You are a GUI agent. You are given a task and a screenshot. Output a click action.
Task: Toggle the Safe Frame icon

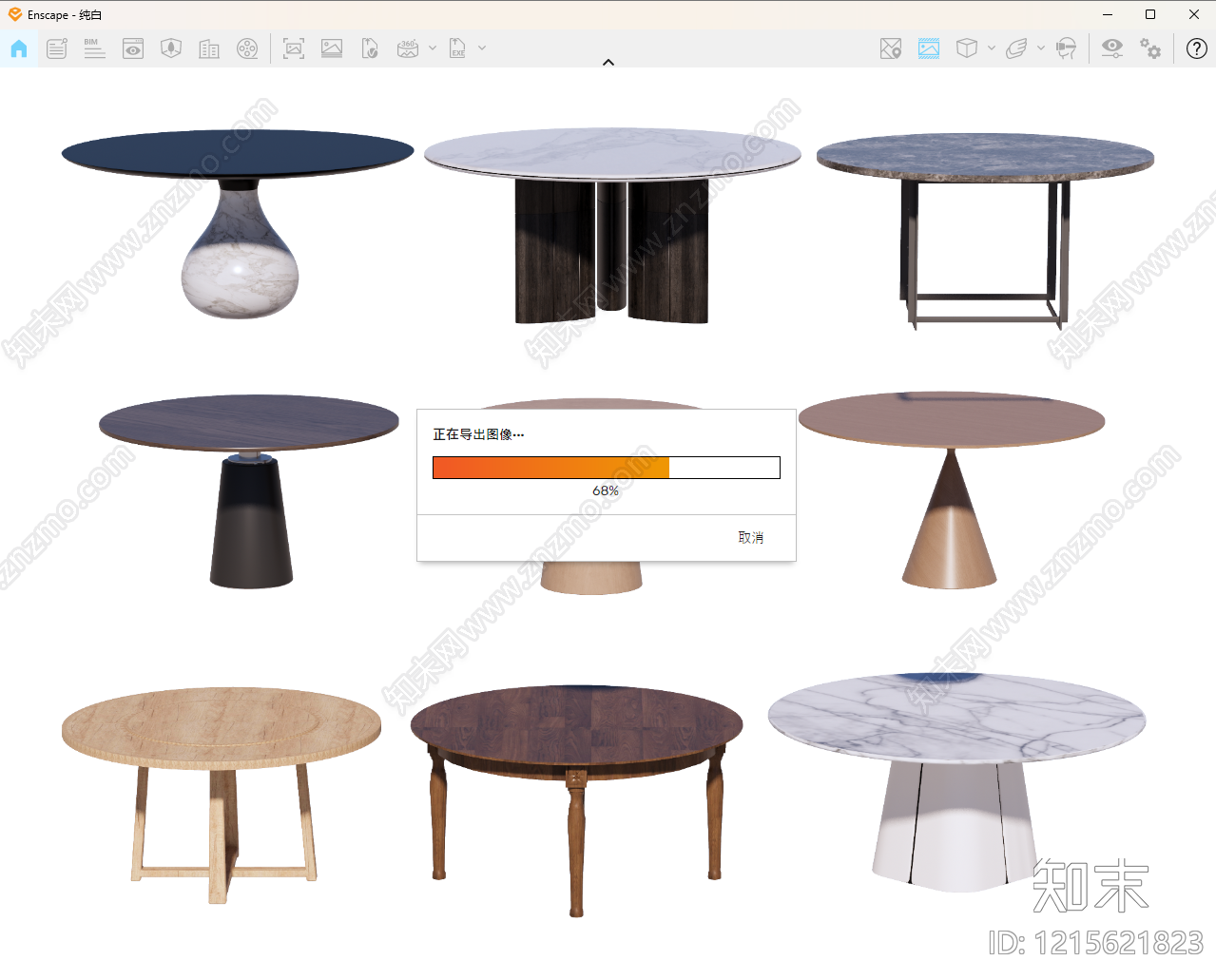[929, 48]
